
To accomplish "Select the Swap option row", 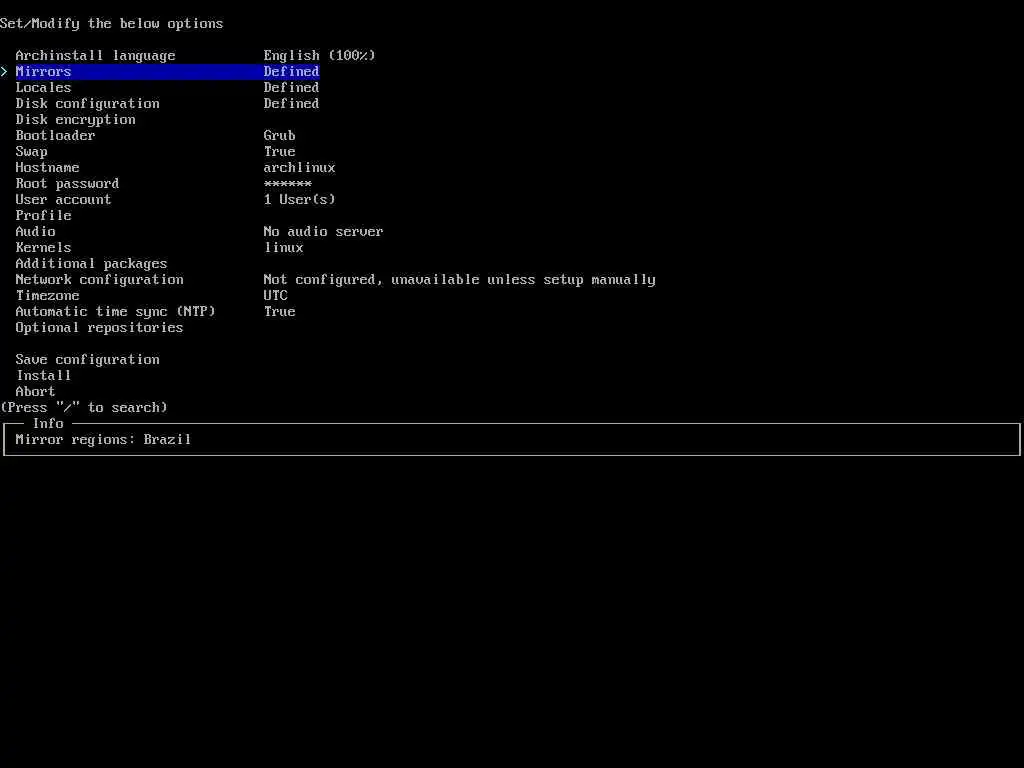I will (31, 152).
